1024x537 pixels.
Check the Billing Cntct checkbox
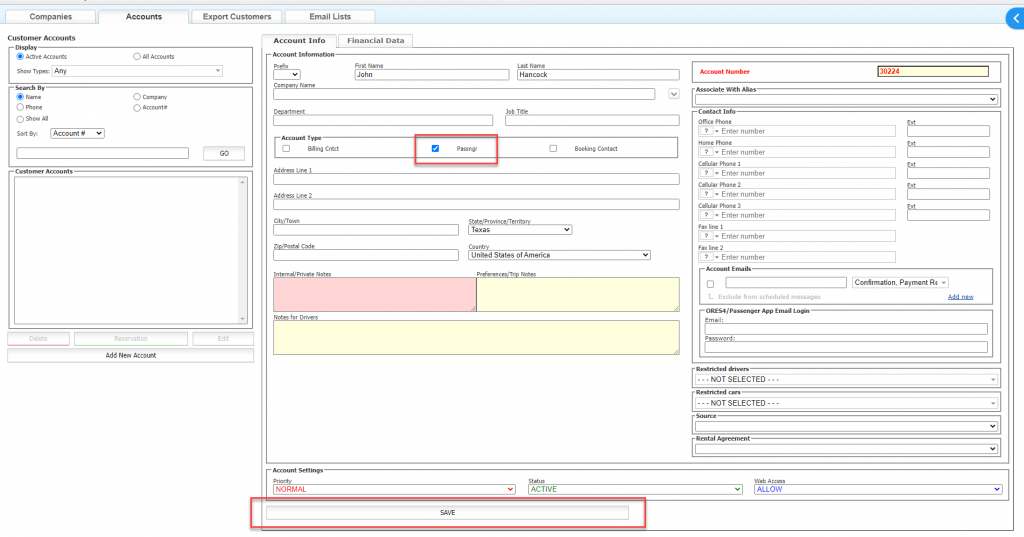[286, 148]
